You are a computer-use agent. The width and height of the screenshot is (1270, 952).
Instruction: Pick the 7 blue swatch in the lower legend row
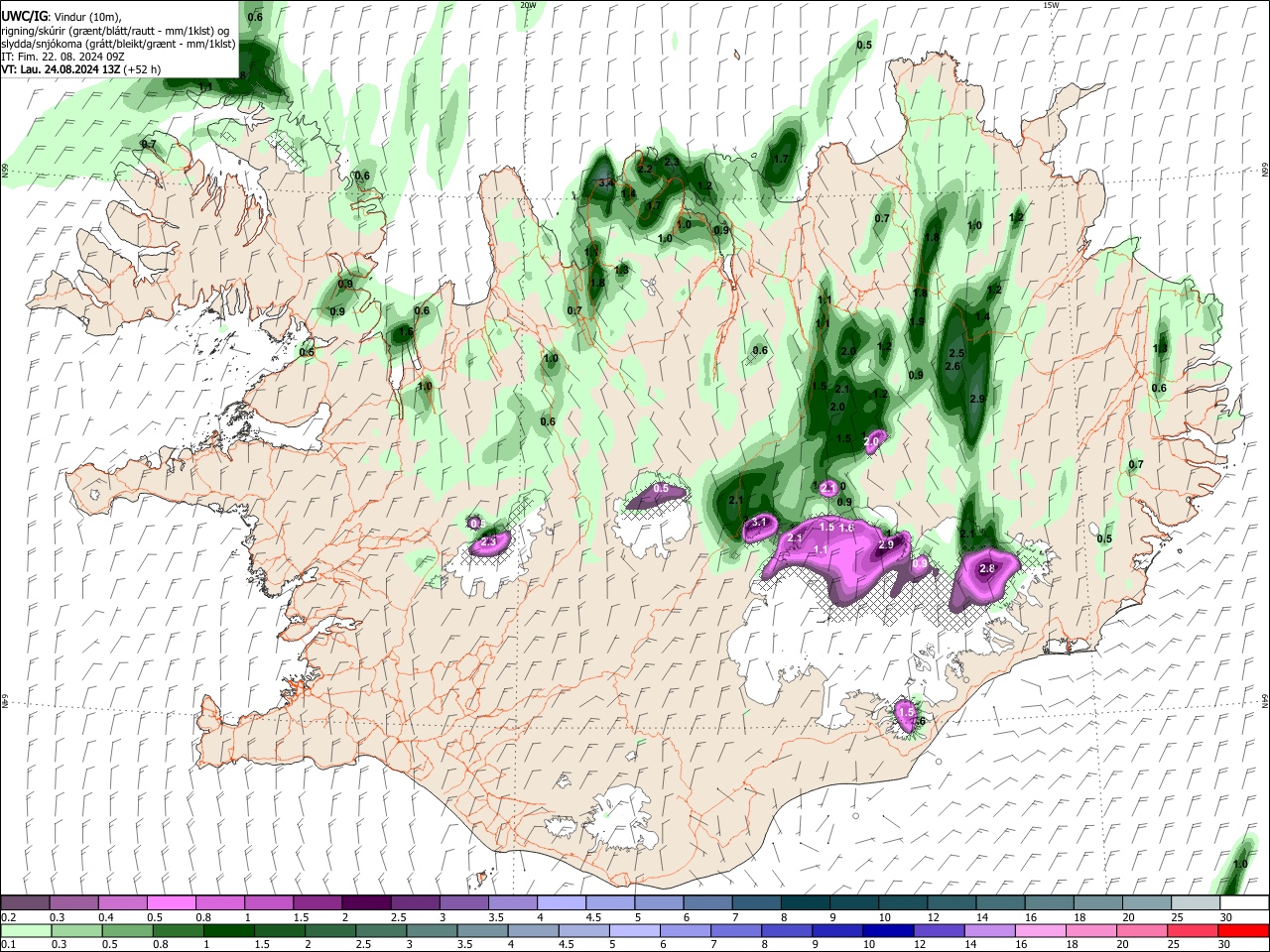click(736, 930)
